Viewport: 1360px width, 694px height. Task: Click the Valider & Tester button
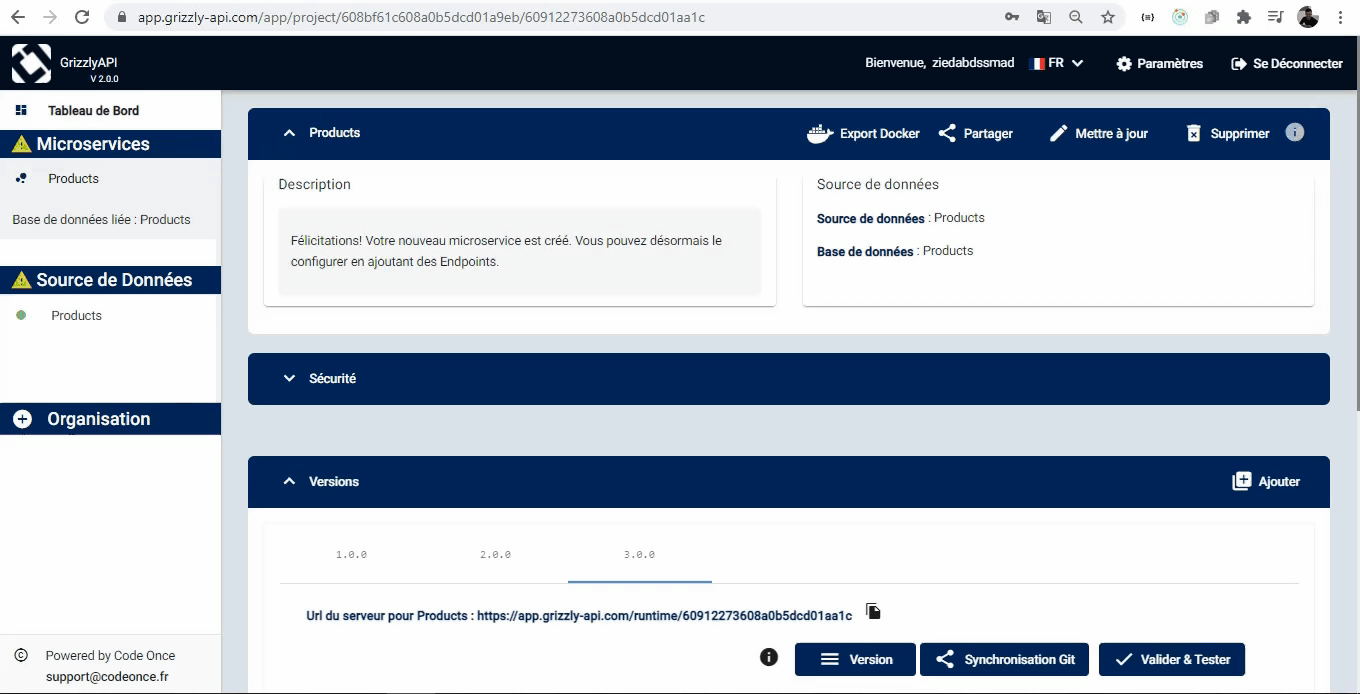(1172, 659)
